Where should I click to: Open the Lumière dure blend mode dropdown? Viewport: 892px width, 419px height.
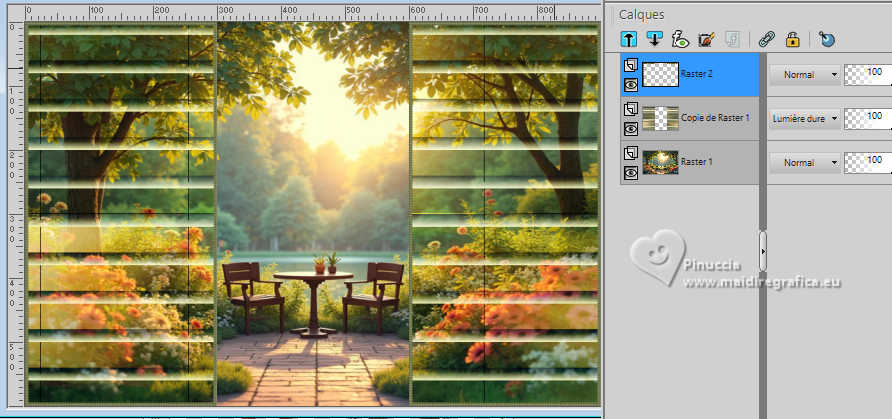[805, 119]
